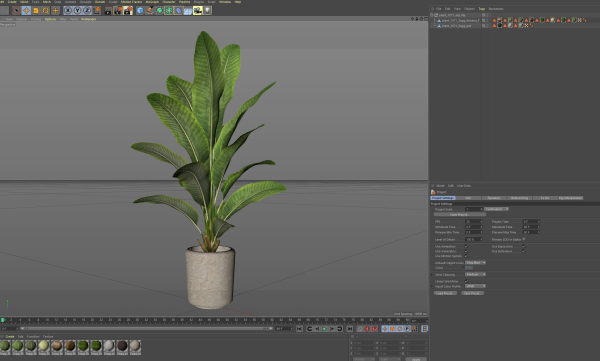Open the Input Color Profile dropdown
600x361 pixels.
pyautogui.click(x=476, y=286)
